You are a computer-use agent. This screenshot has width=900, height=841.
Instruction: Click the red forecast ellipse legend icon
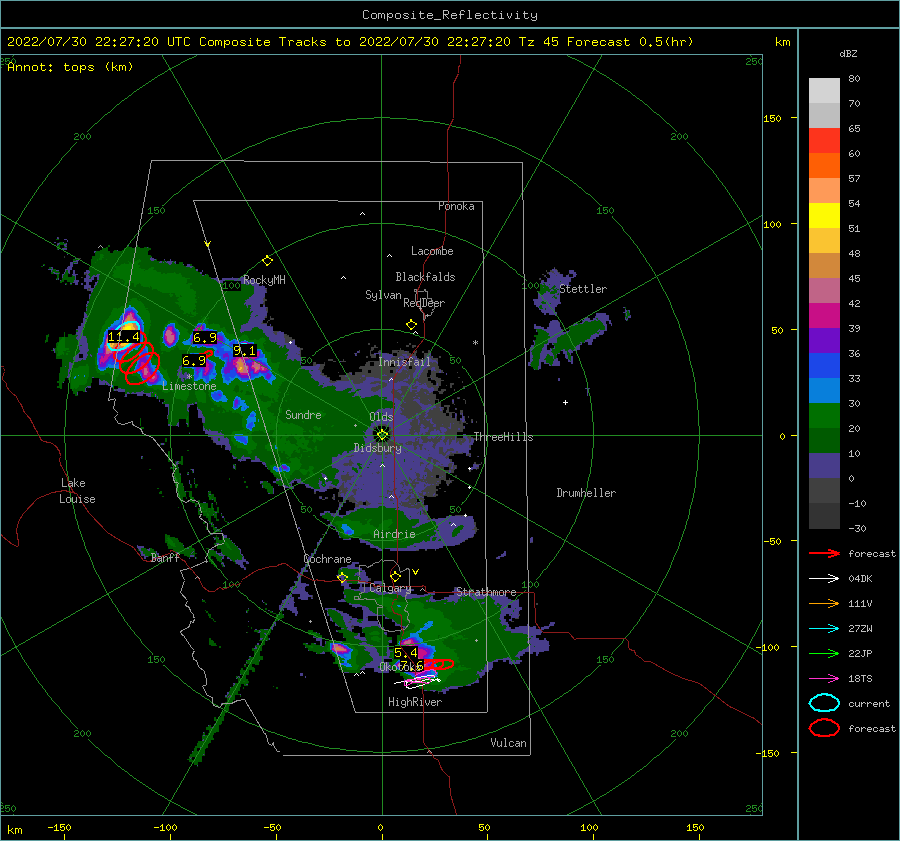point(824,728)
